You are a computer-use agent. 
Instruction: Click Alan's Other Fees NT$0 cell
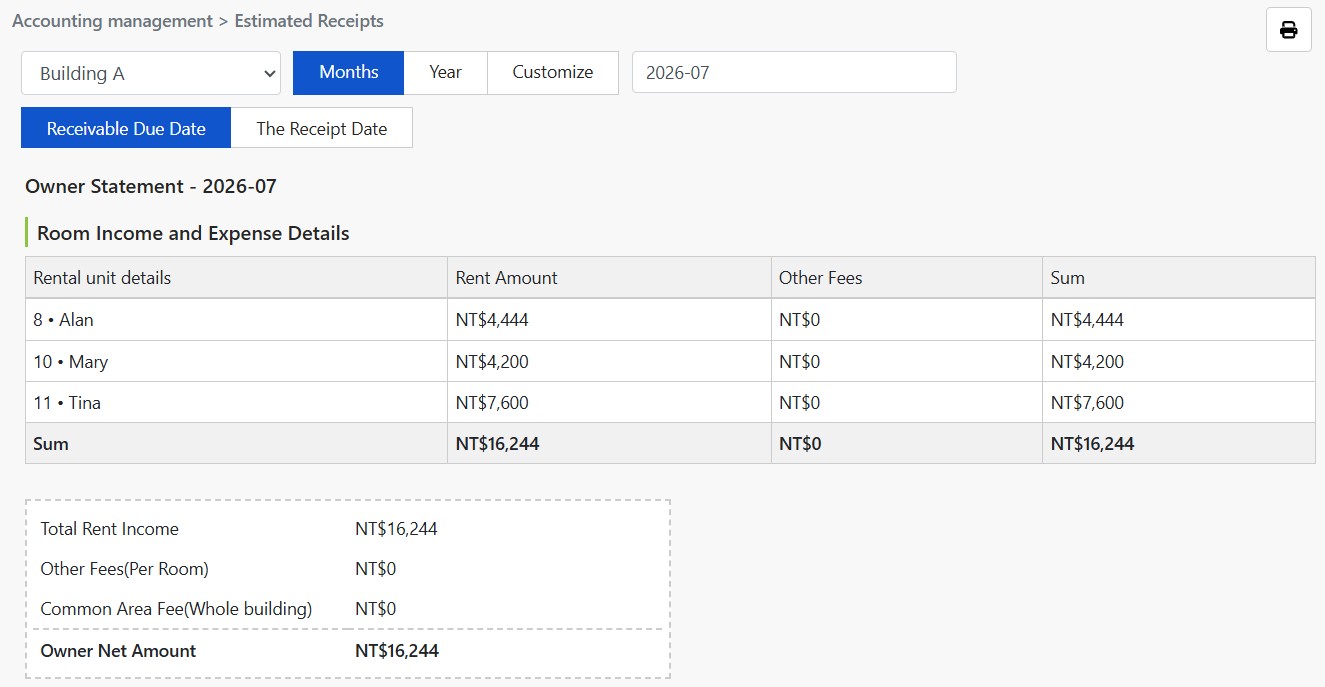[906, 320]
